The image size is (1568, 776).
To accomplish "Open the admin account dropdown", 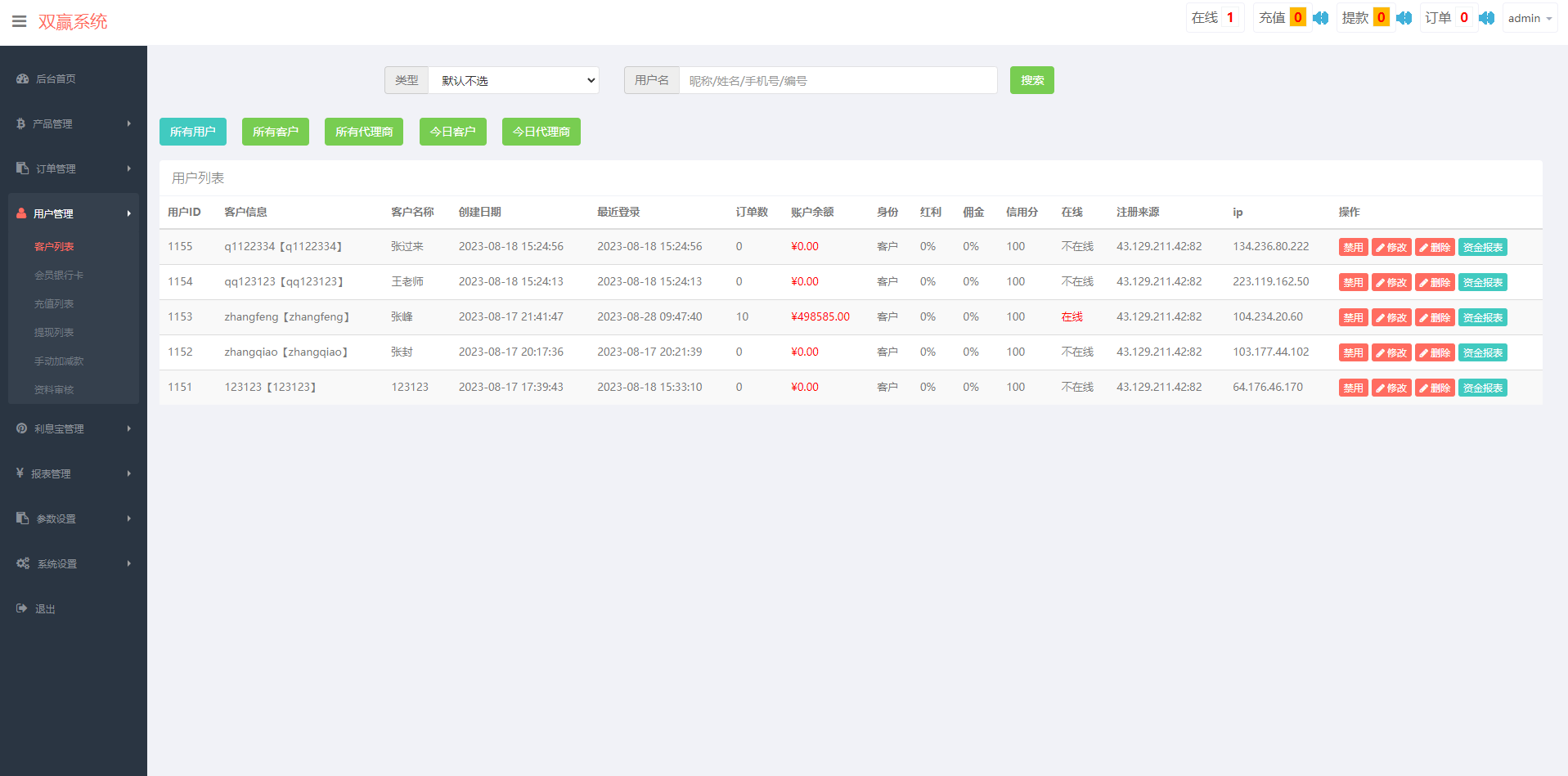I will [x=1529, y=18].
